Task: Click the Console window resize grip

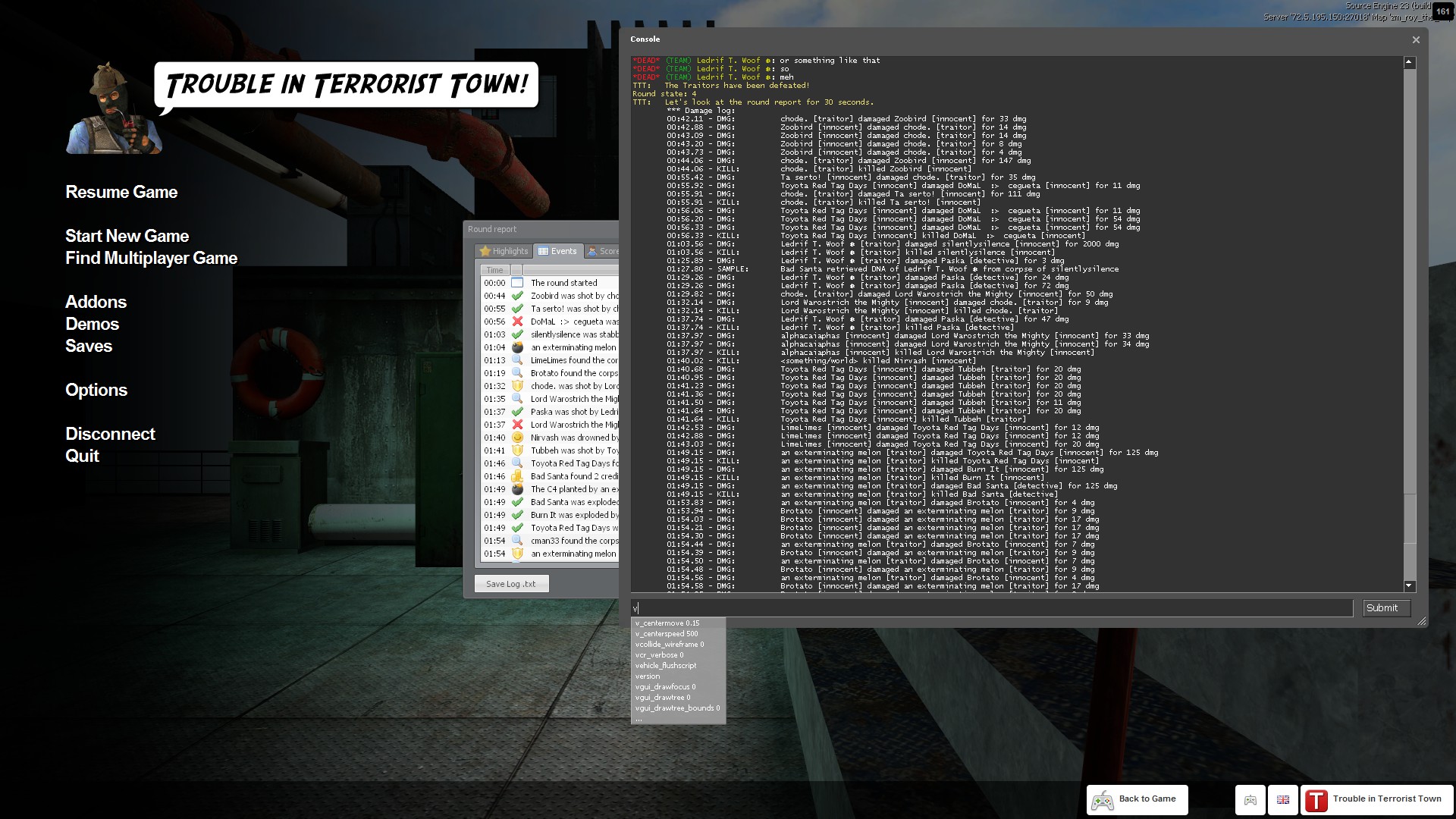Action: [x=1421, y=621]
